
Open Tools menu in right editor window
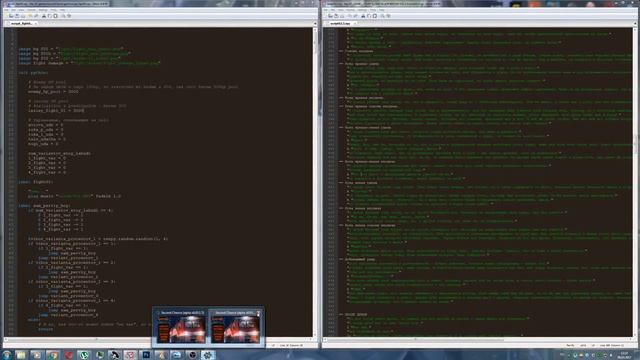click(373, 10)
